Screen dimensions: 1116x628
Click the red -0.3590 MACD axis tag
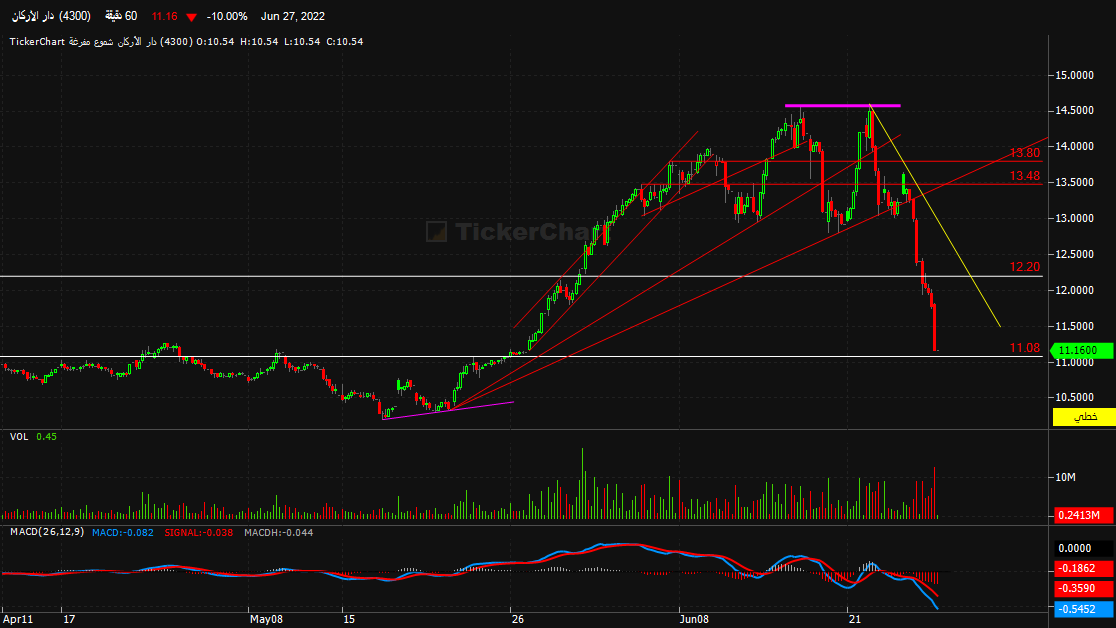1083,589
